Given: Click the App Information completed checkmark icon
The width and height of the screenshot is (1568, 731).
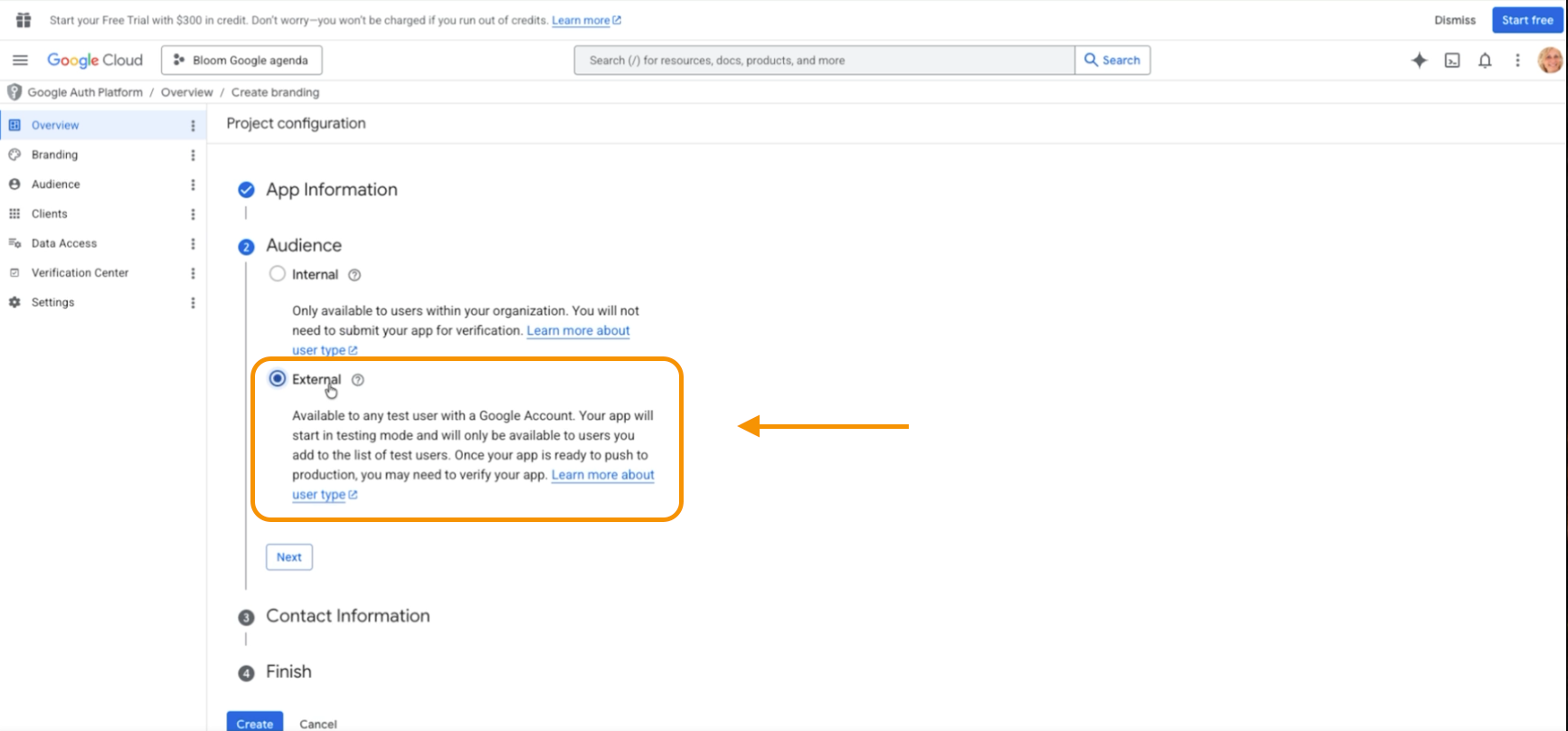Looking at the screenshot, I should click(x=246, y=190).
